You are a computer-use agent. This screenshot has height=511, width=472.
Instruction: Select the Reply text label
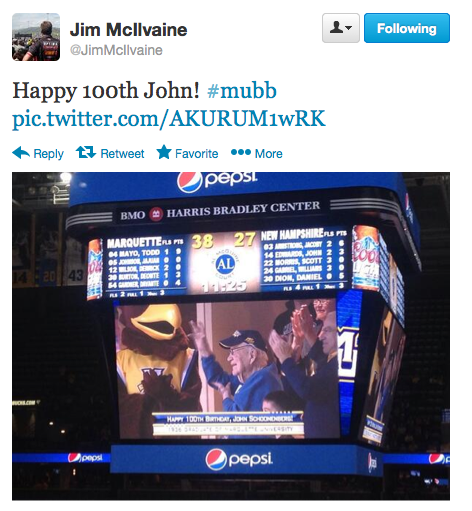pos(48,154)
